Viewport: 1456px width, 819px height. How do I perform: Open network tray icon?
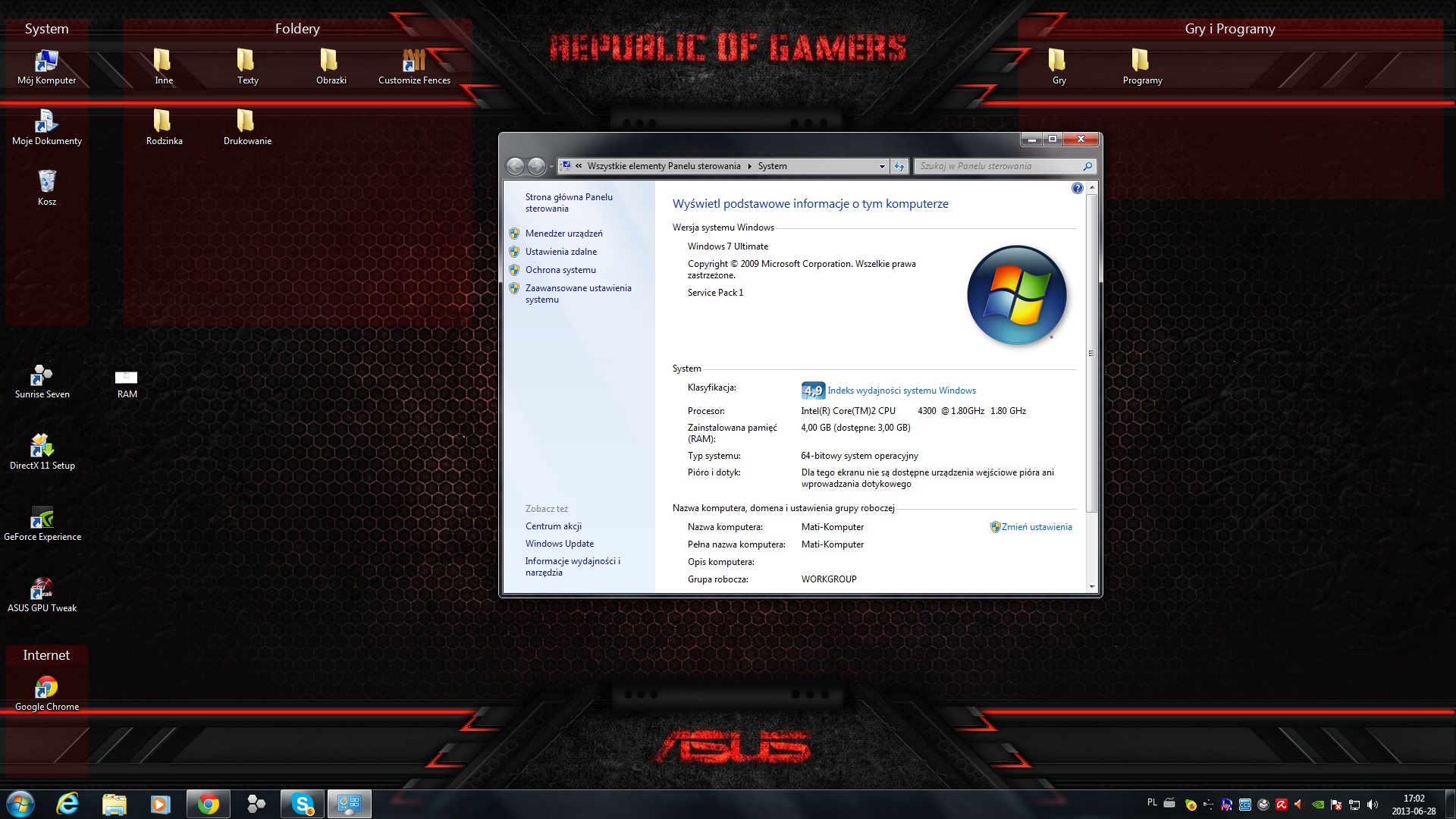[1355, 805]
